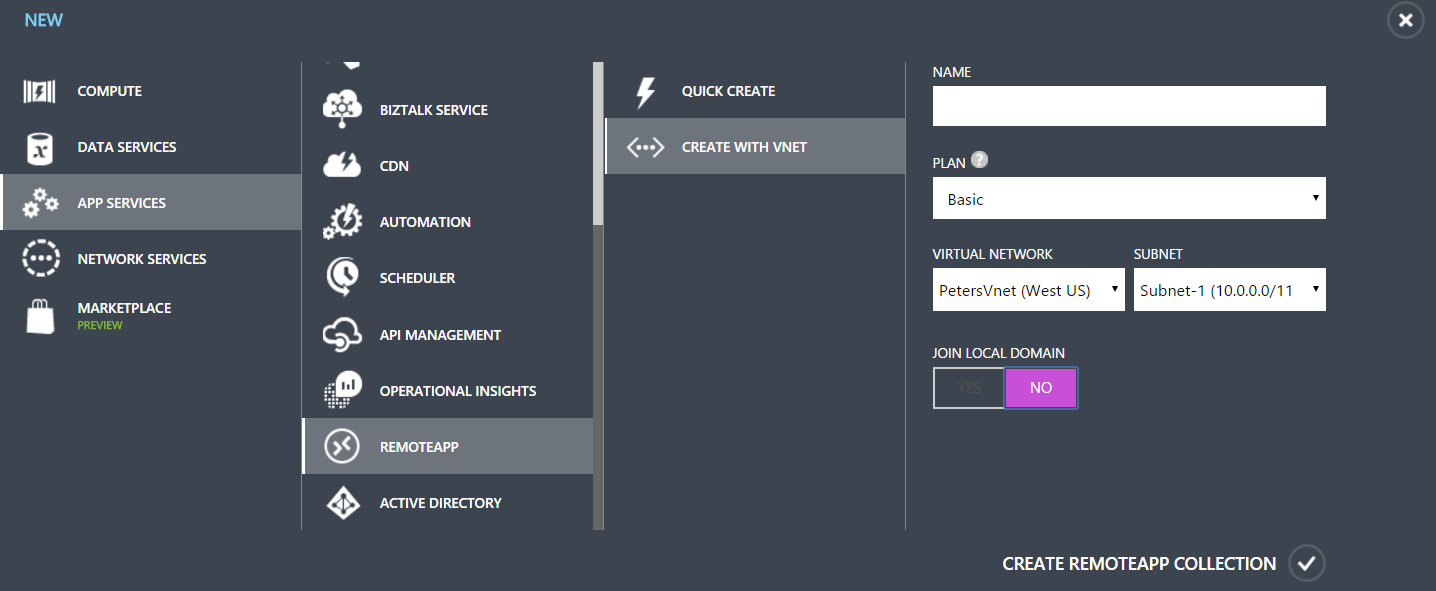
Task: Choose the CDN service label
Action: 394,166
